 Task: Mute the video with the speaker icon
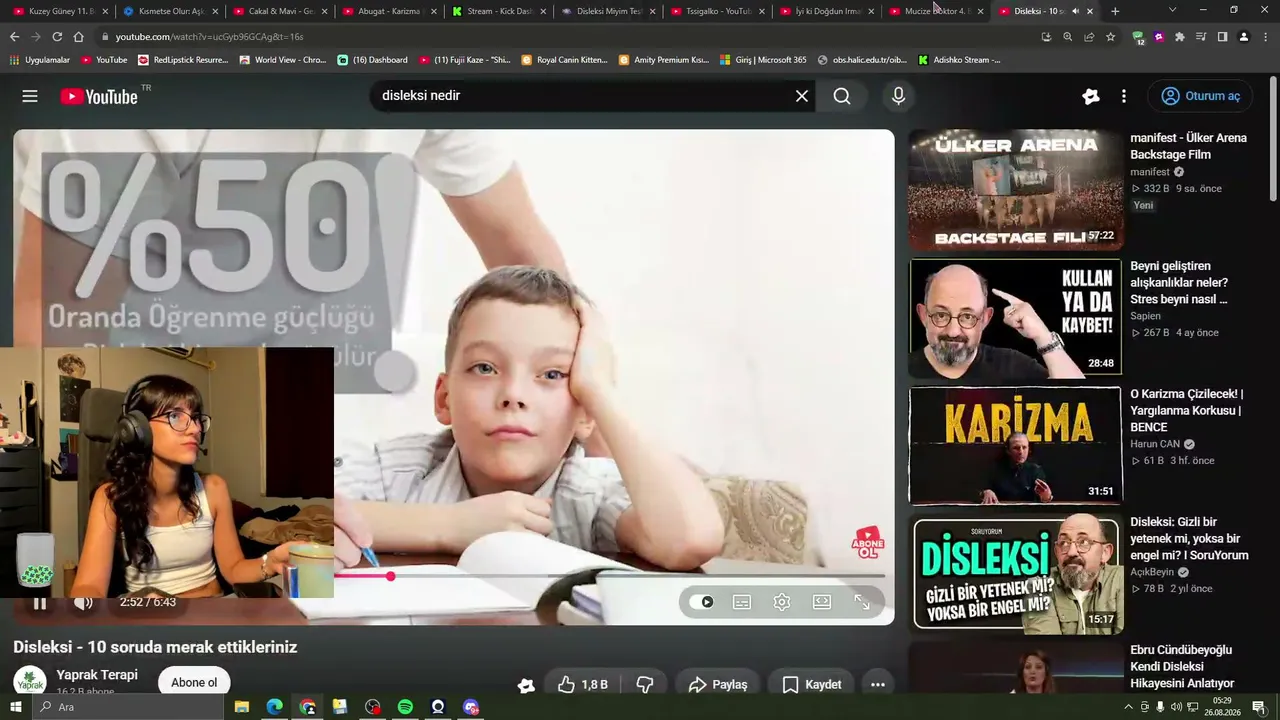tap(84, 603)
